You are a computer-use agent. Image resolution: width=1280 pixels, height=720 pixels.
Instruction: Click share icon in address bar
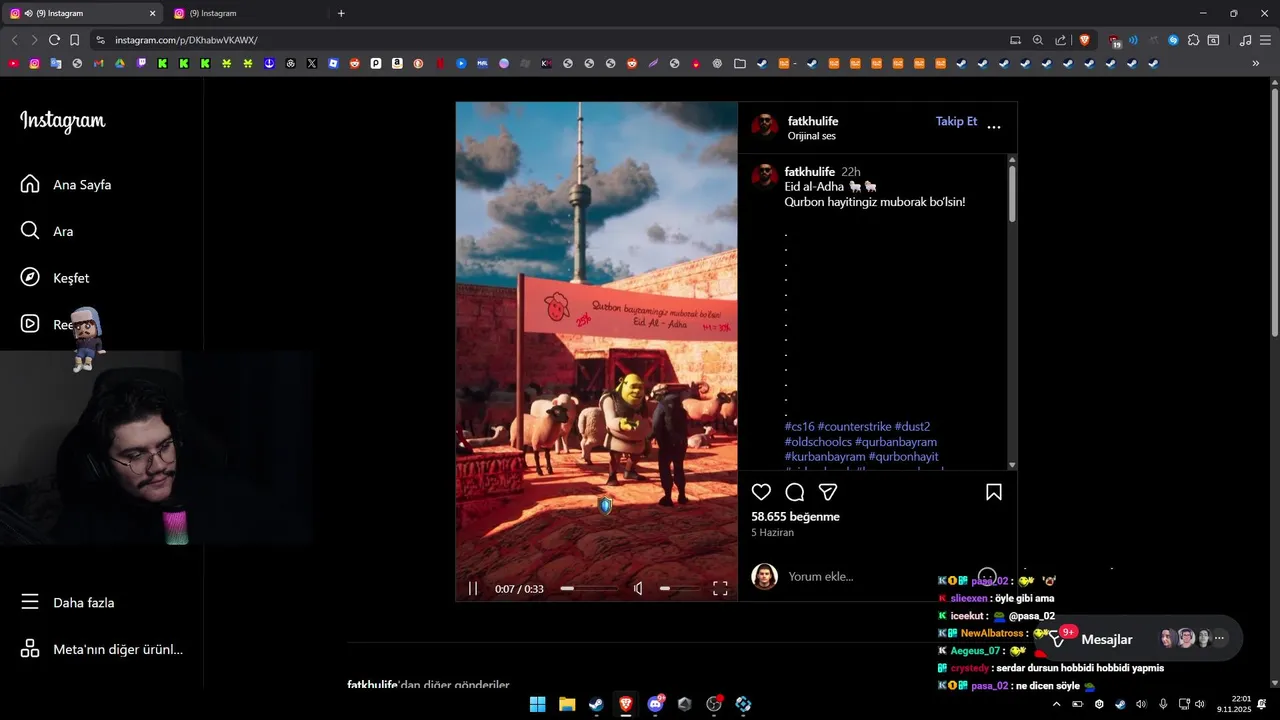[x=1061, y=40]
